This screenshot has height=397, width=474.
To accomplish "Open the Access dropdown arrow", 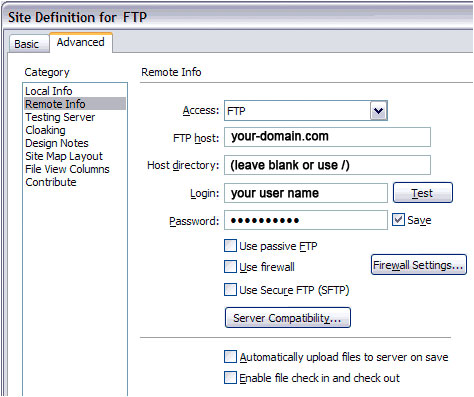I will [x=378, y=110].
